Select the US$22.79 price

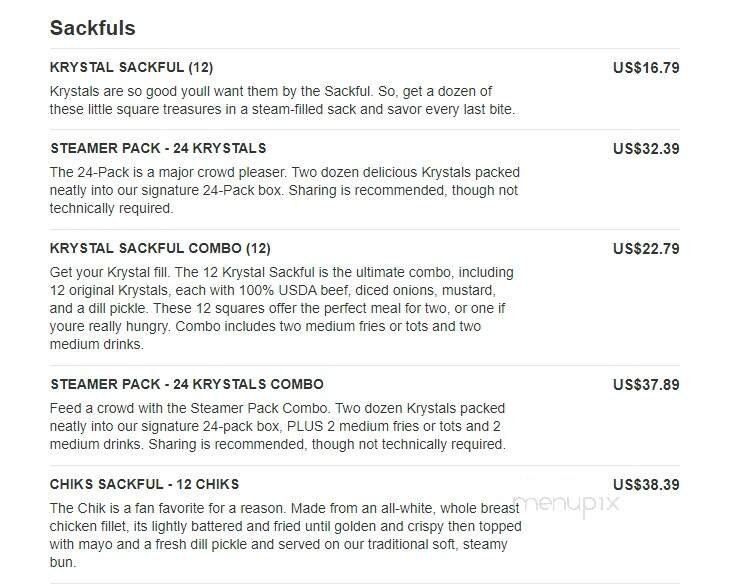[646, 248]
